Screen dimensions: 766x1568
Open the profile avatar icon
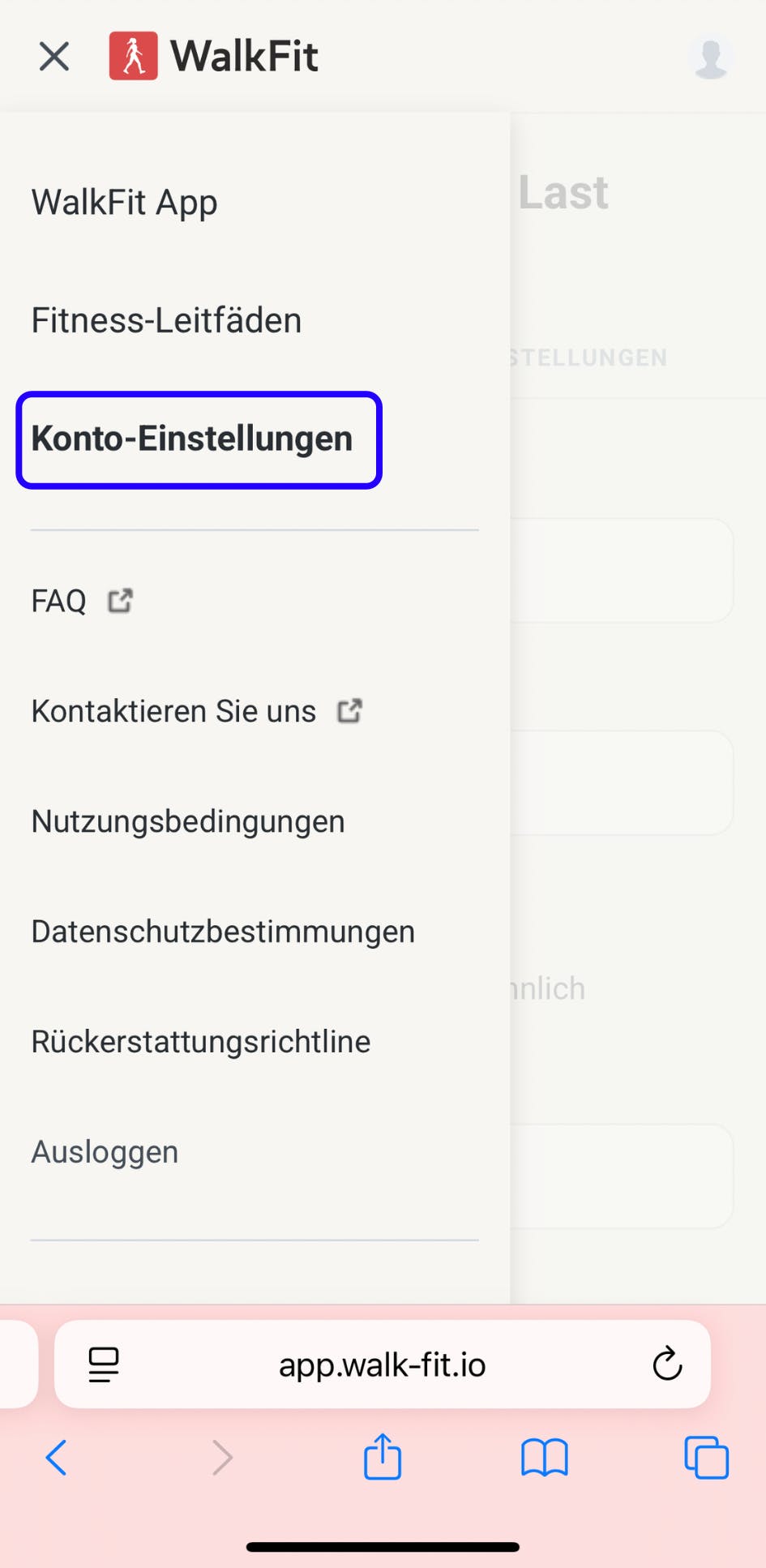711,58
